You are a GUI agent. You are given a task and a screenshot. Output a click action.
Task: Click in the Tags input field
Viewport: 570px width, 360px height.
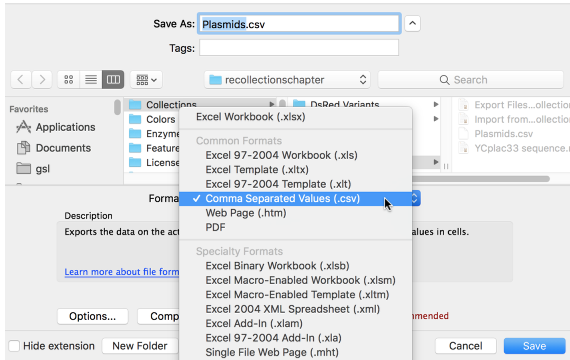299,48
